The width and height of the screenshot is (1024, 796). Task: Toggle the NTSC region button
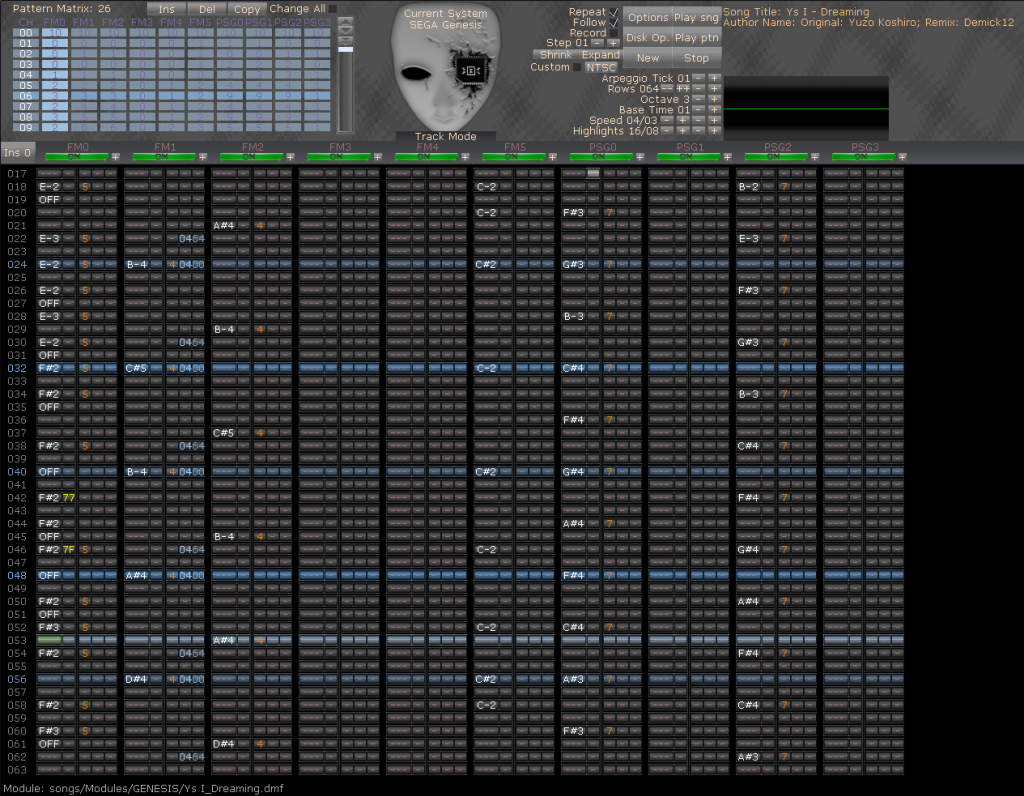coord(601,67)
